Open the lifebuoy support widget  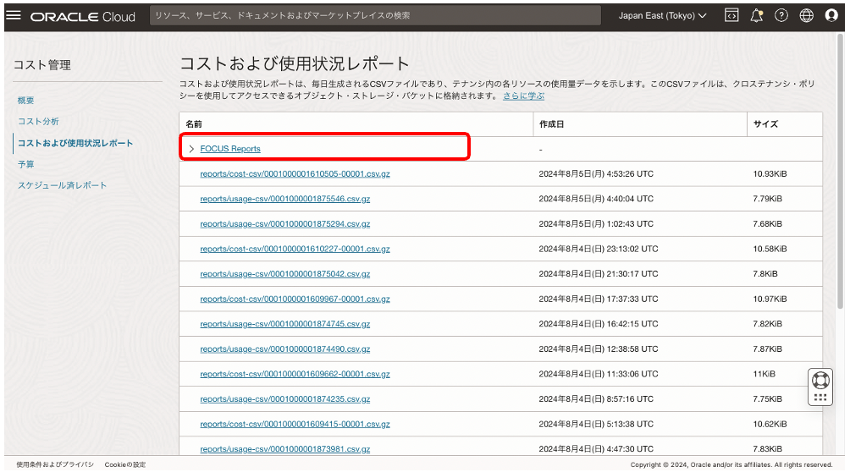(820, 380)
